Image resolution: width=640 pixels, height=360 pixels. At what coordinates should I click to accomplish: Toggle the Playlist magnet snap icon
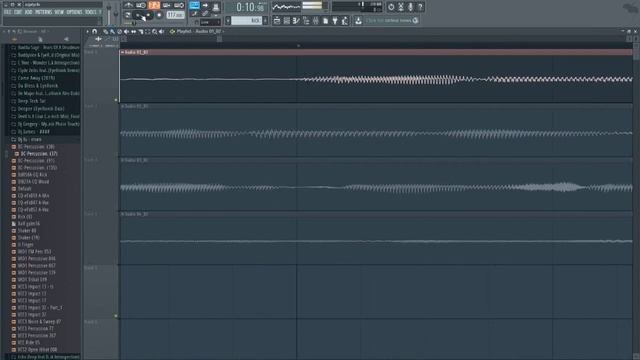(x=95, y=31)
